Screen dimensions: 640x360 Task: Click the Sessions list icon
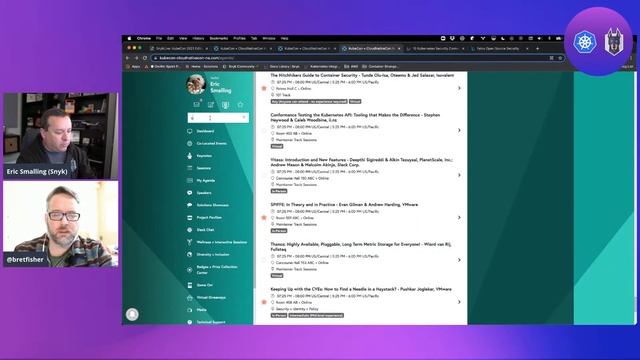point(190,168)
